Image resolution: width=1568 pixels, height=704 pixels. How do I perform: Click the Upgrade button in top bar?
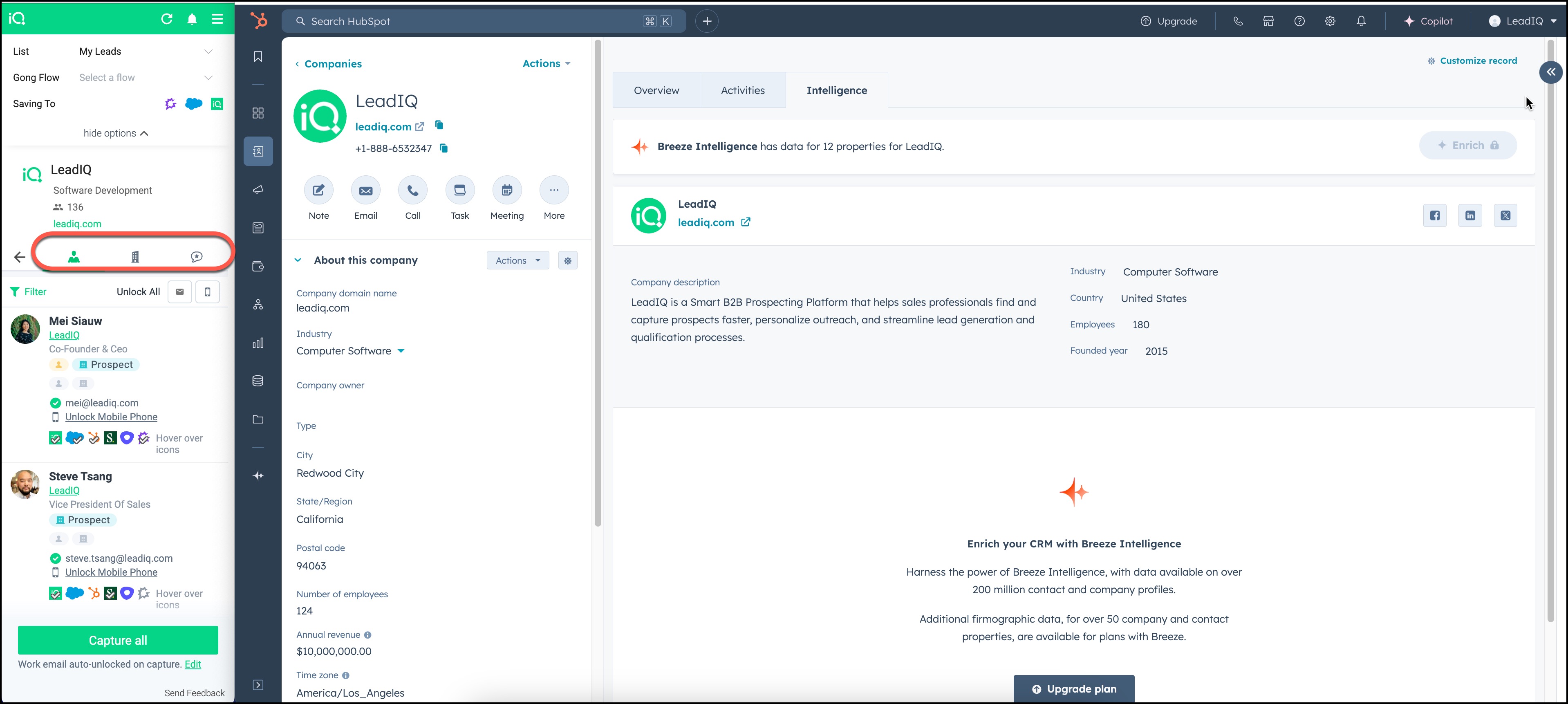coord(1168,21)
